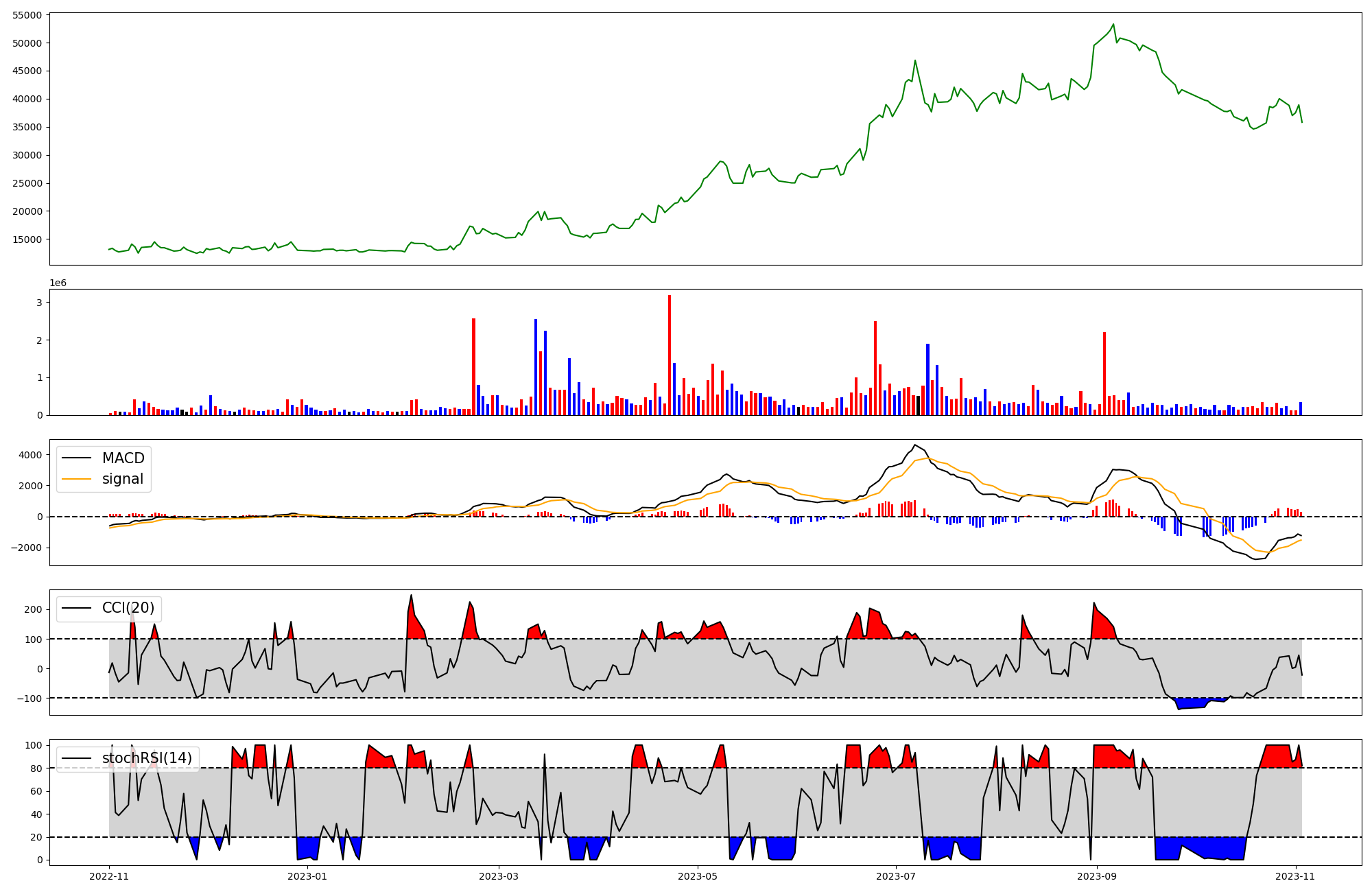Click the MACD legend label
Viewport: 1372px width, 892px height.
[123, 458]
